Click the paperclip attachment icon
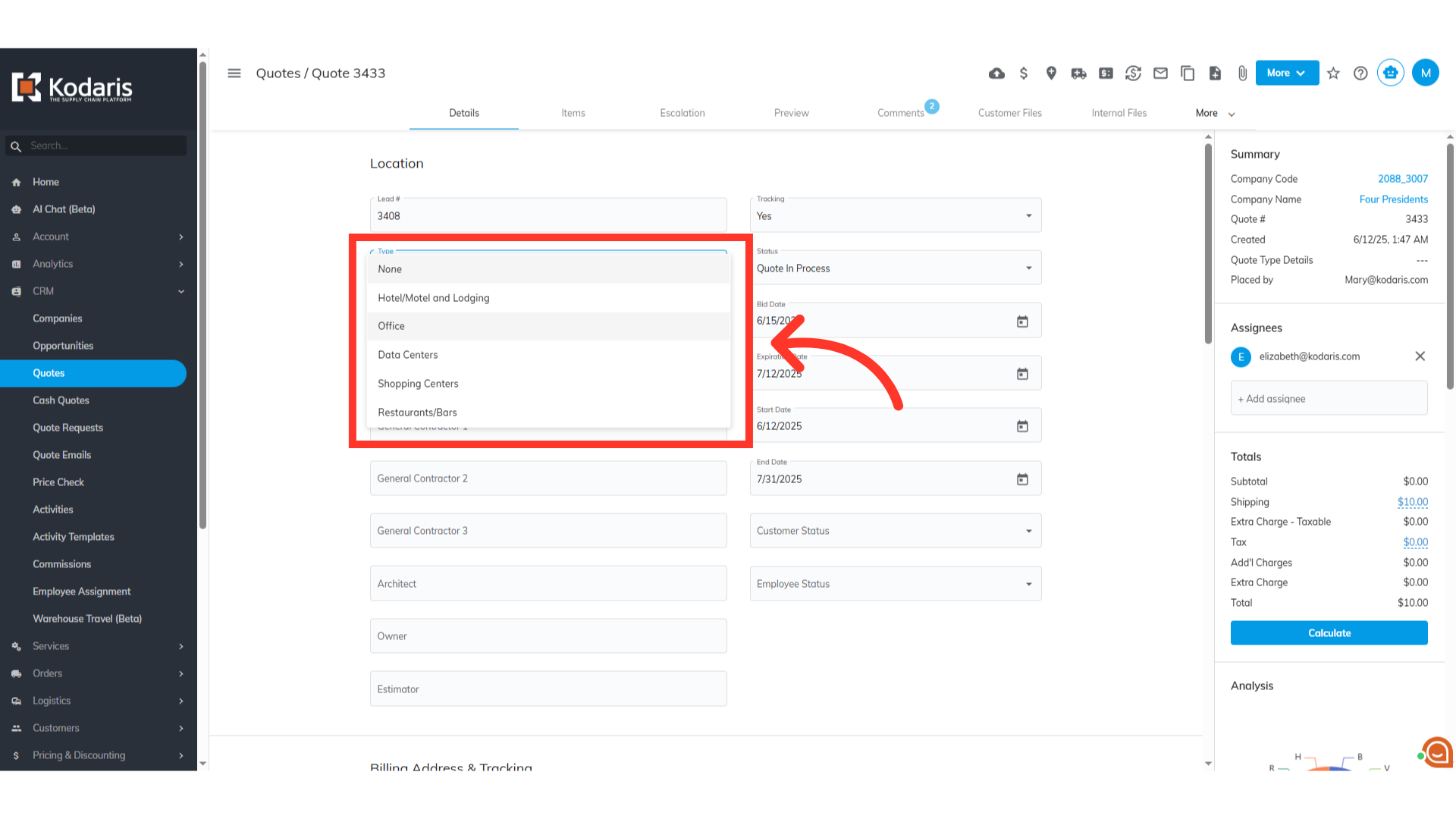1456x819 pixels. click(1242, 74)
